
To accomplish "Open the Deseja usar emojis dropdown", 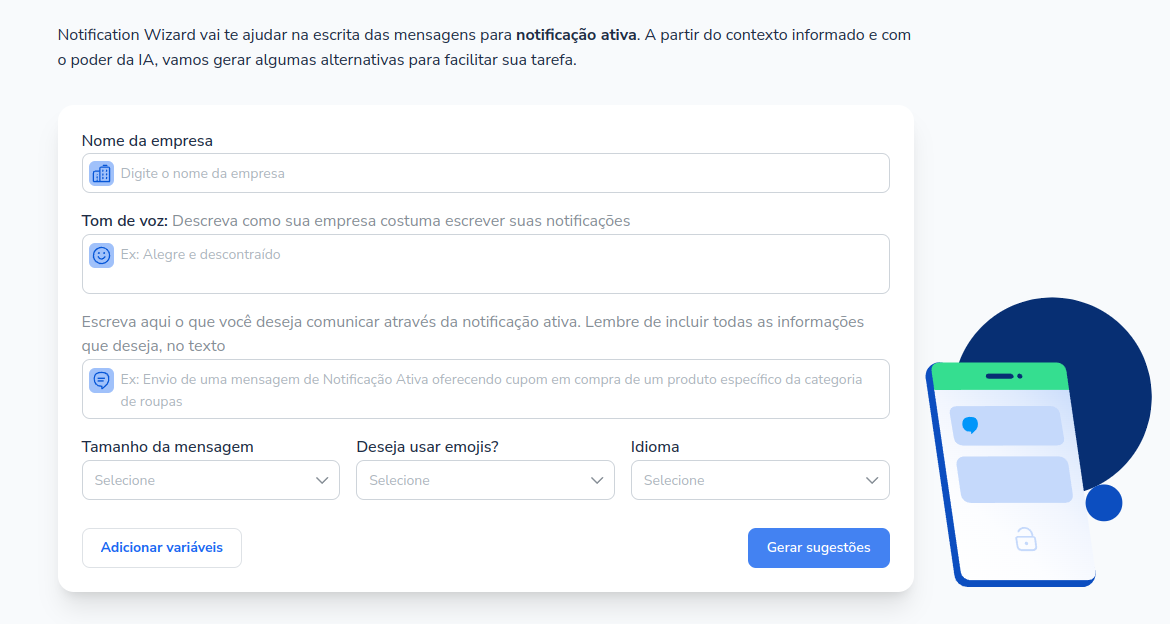I will (x=485, y=480).
